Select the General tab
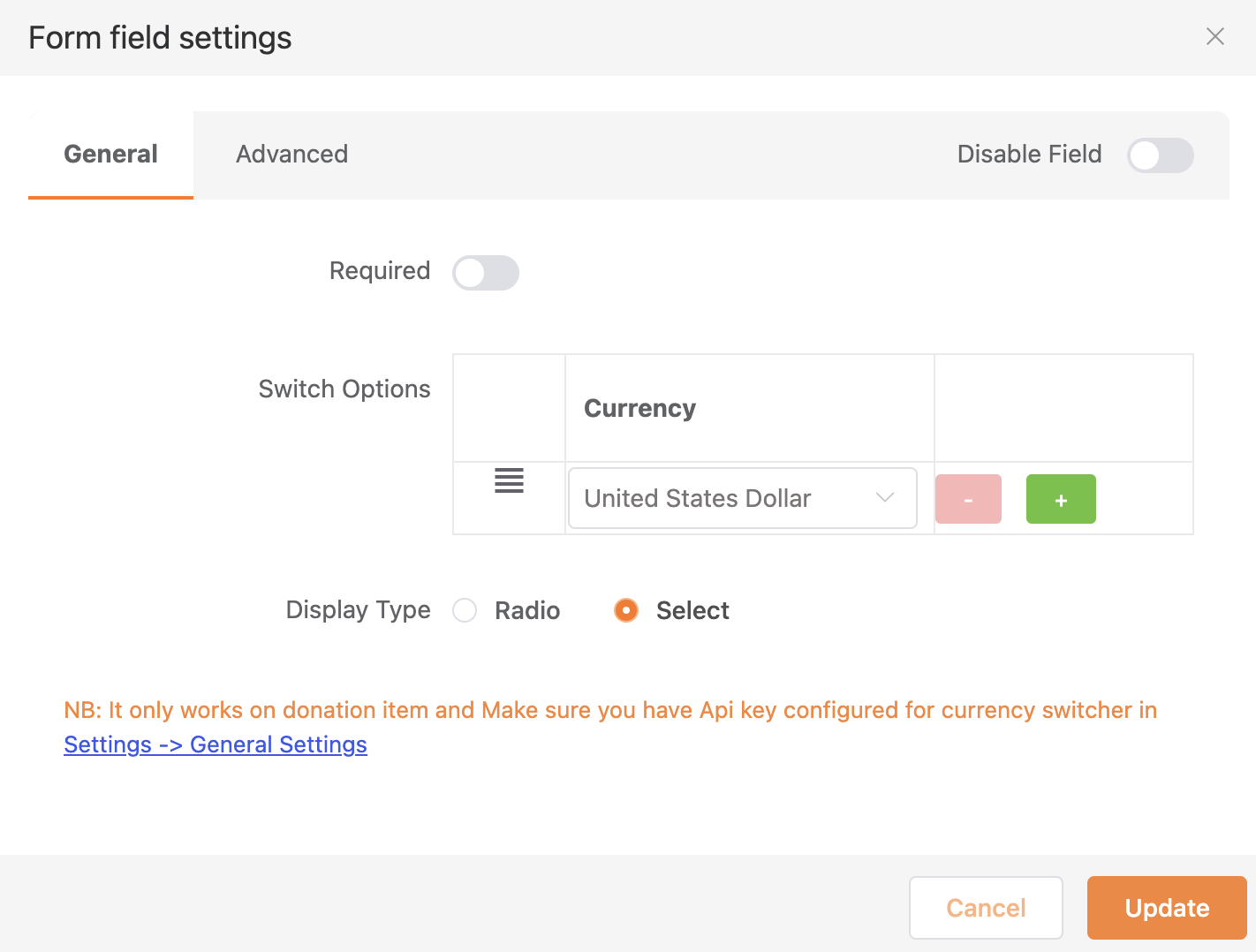1256x952 pixels. click(110, 154)
